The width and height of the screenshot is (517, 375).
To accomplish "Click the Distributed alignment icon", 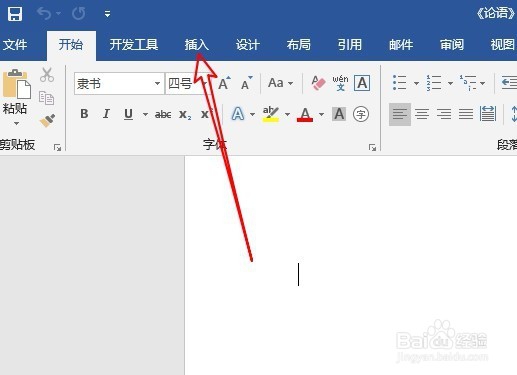I will coord(488,114).
